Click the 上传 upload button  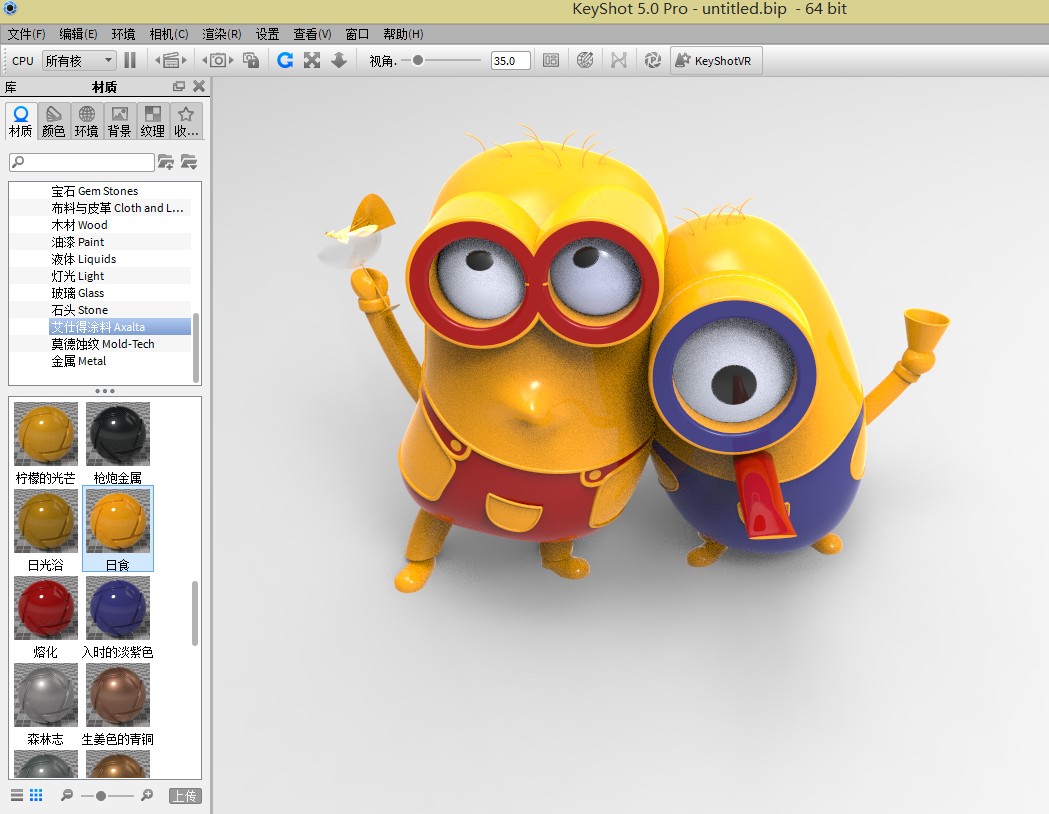point(185,796)
